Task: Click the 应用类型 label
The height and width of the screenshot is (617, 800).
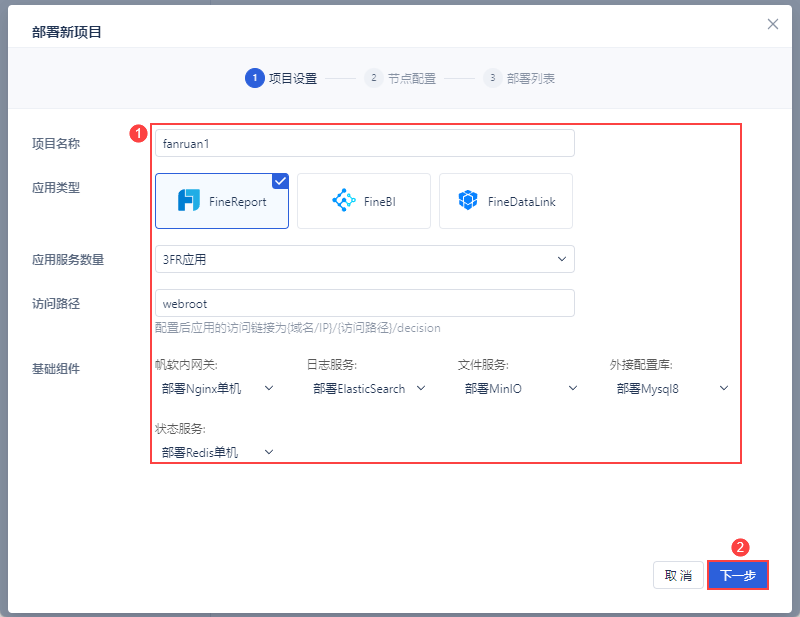Action: click(x=56, y=188)
